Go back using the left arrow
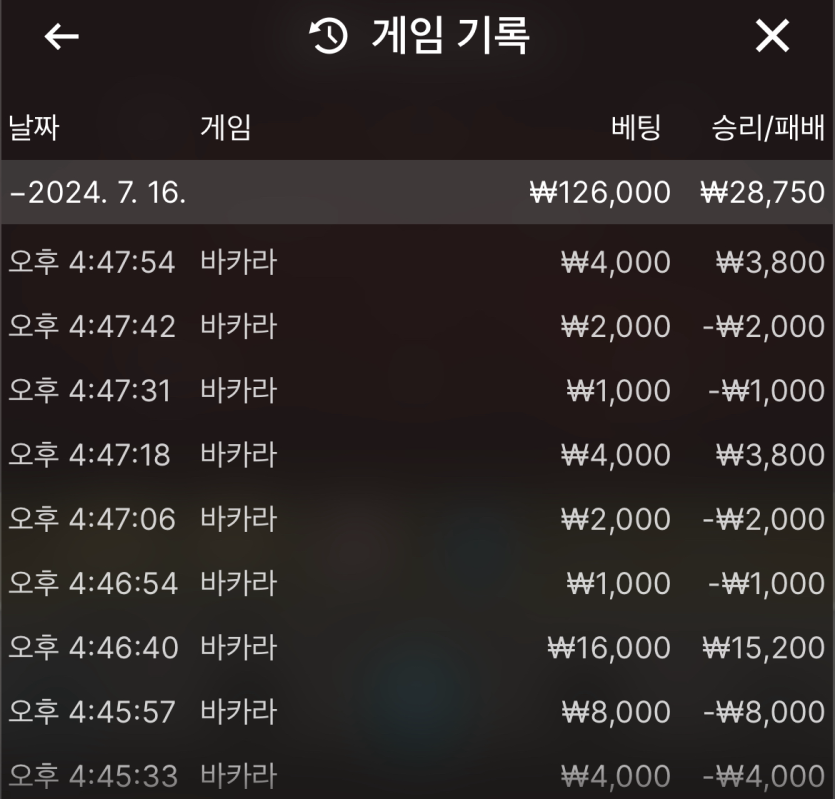Viewport: 835px width, 799px height. coord(62,37)
